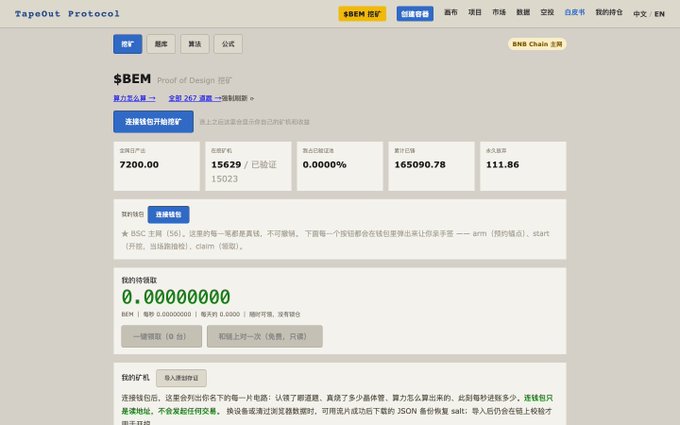The width and height of the screenshot is (680, 425).
Task: Click the Proof of Design 挖矿 subtitle
Action: point(194,80)
